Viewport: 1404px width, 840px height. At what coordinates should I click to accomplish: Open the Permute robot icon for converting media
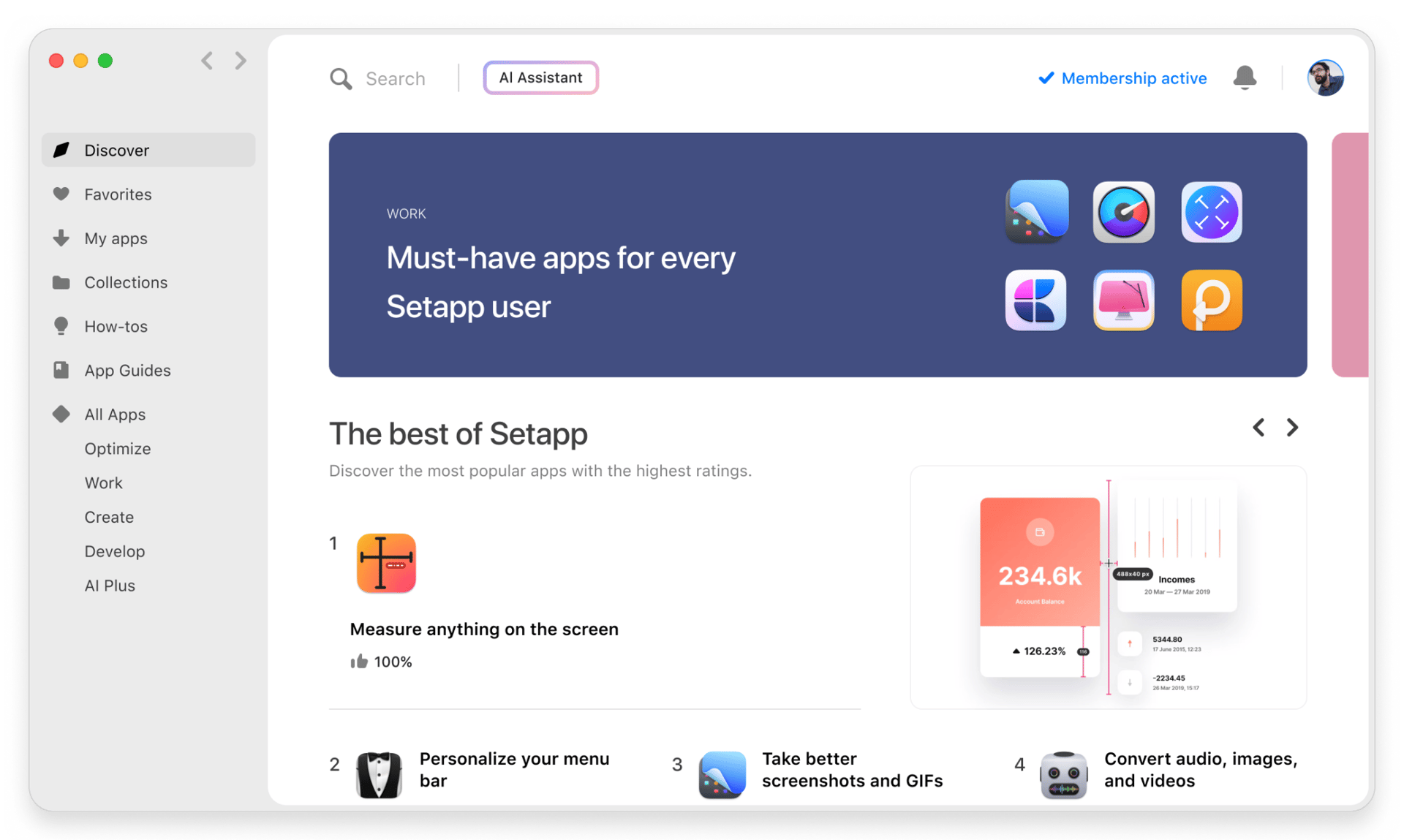[1063, 775]
